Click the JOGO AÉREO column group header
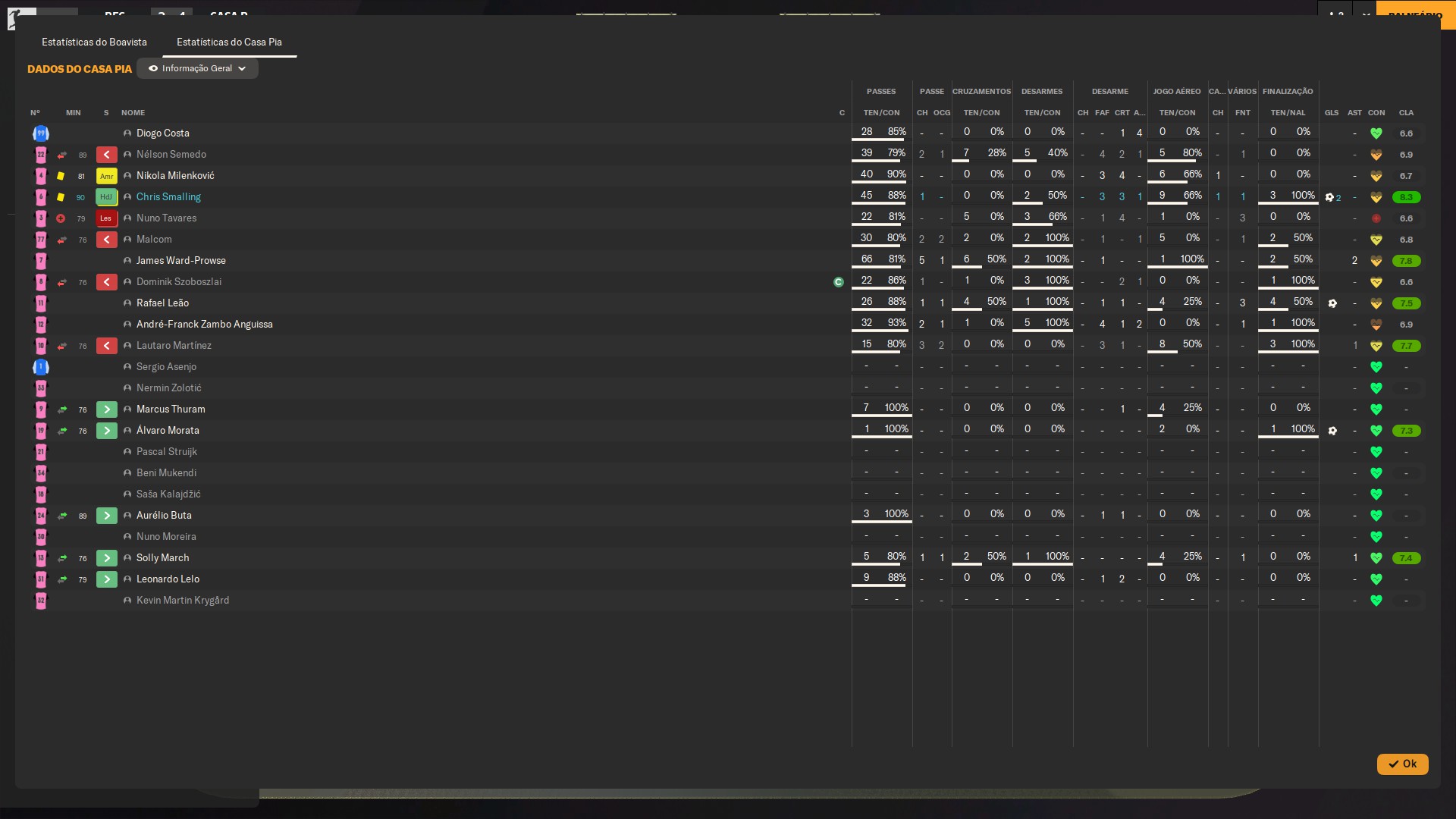 click(1177, 92)
